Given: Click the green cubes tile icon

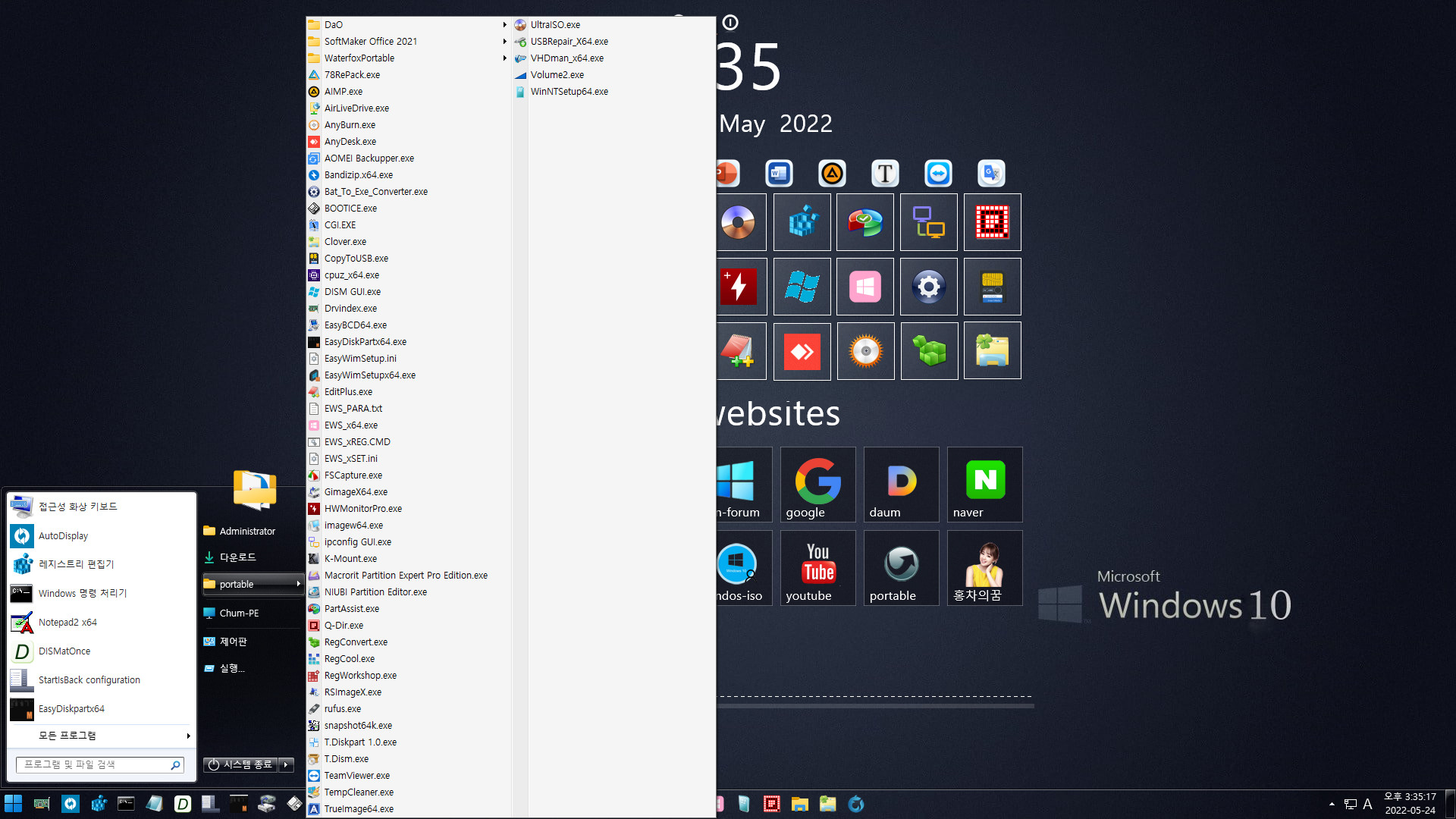Looking at the screenshot, I should pyautogui.click(x=929, y=351).
